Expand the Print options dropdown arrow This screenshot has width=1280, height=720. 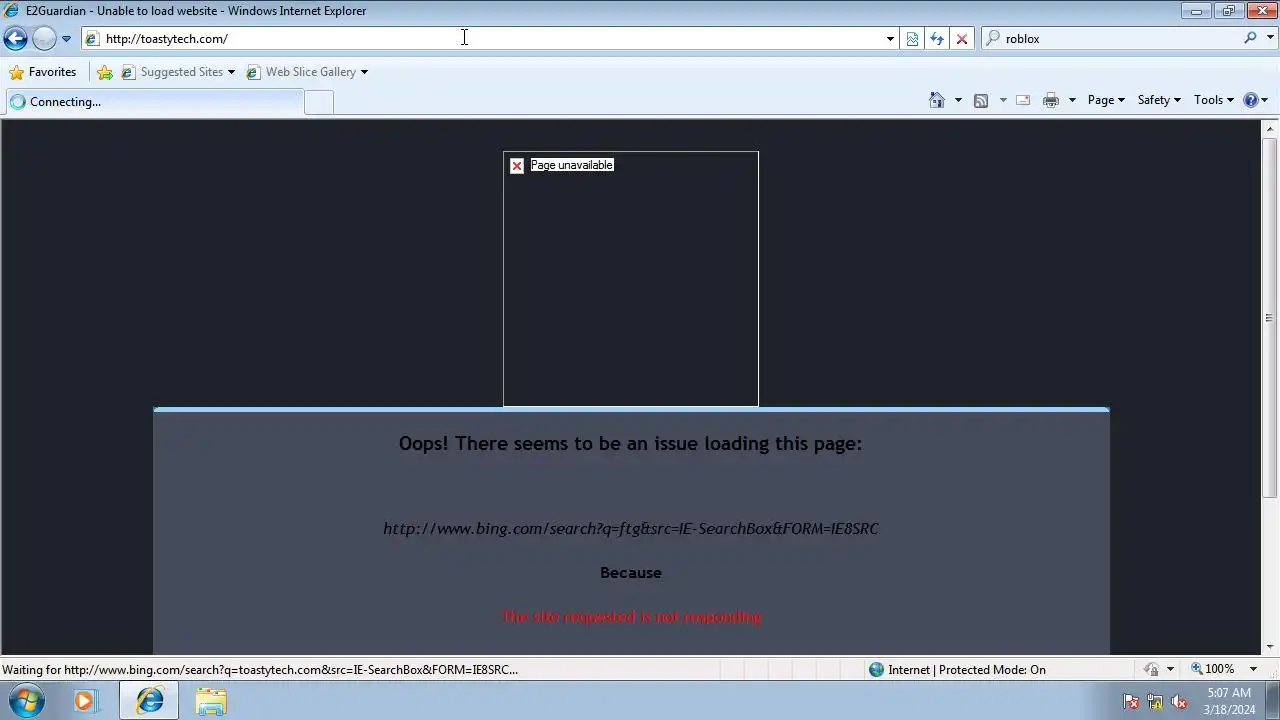[x=1072, y=100]
